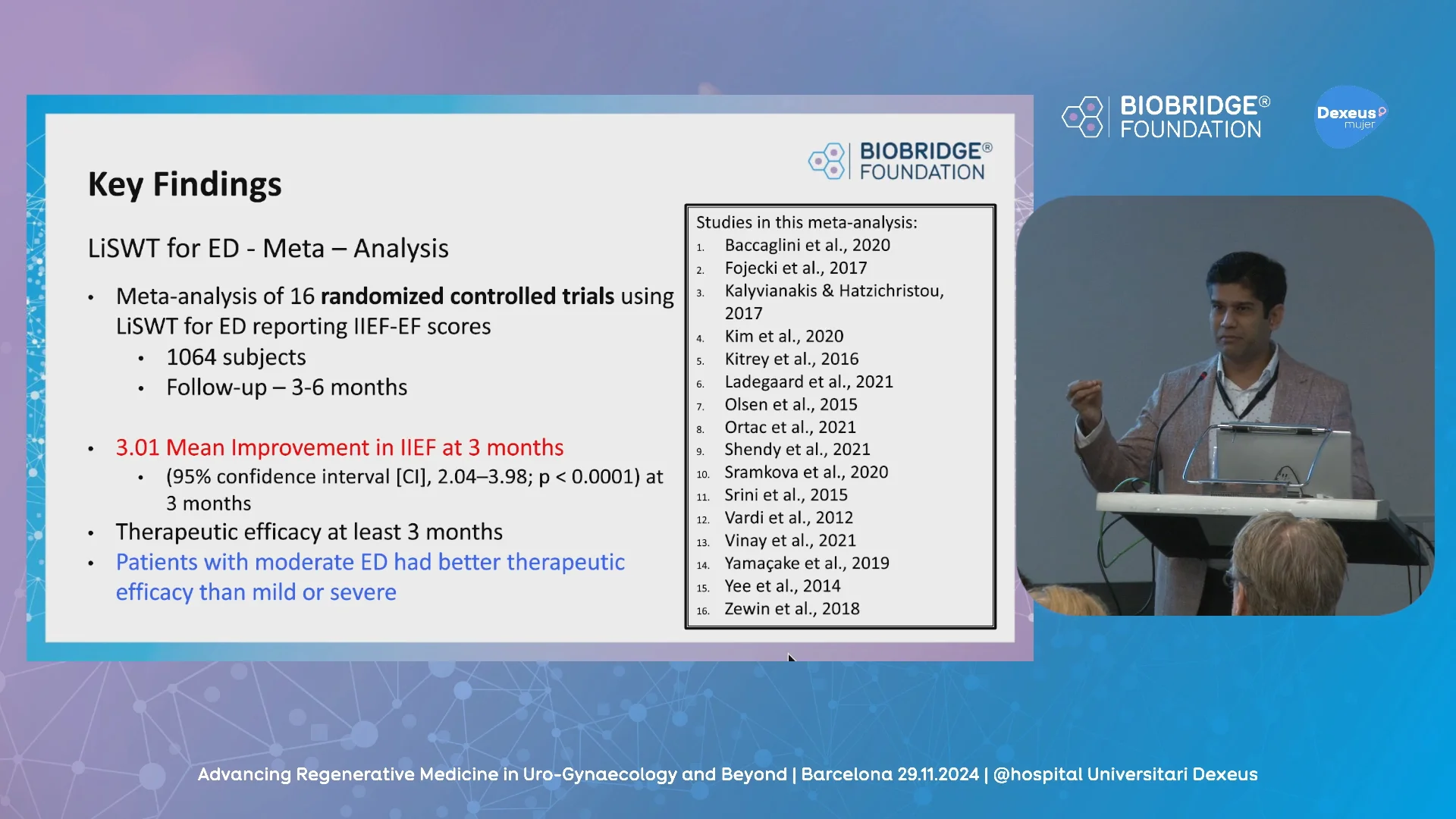Click "LiSWT for ED - Meta – Analysis" subtitle
This screenshot has width=1456, height=819.
pyautogui.click(x=268, y=248)
